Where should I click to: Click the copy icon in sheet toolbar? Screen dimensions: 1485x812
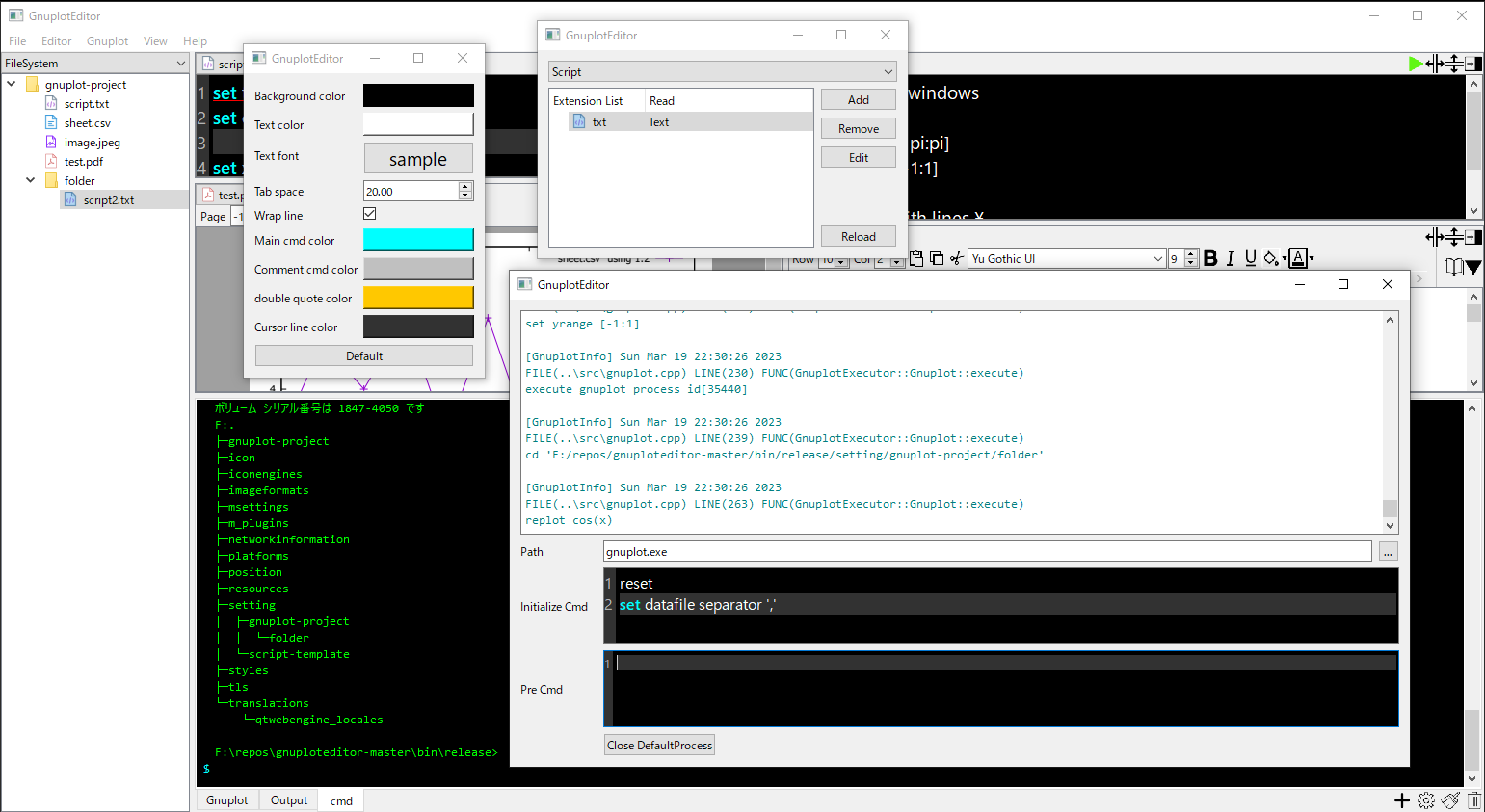pyautogui.click(x=937, y=258)
